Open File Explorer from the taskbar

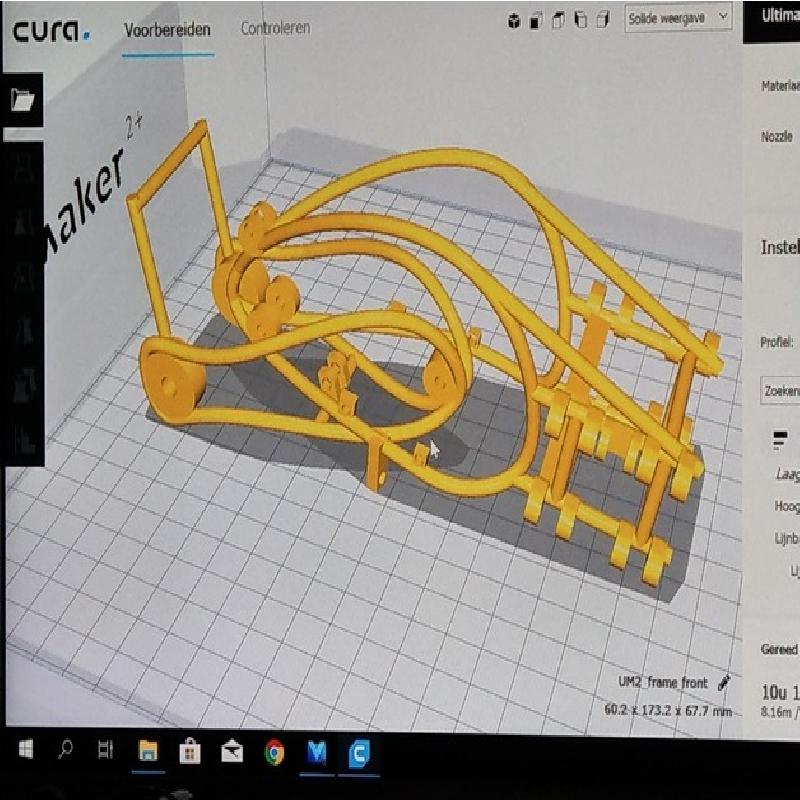[x=147, y=751]
